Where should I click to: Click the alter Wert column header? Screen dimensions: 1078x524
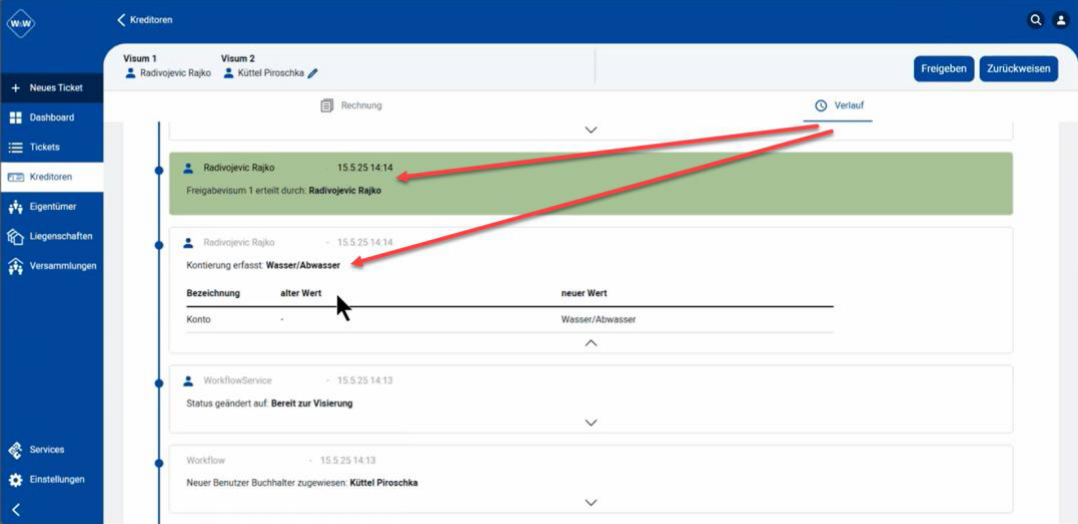(x=300, y=294)
